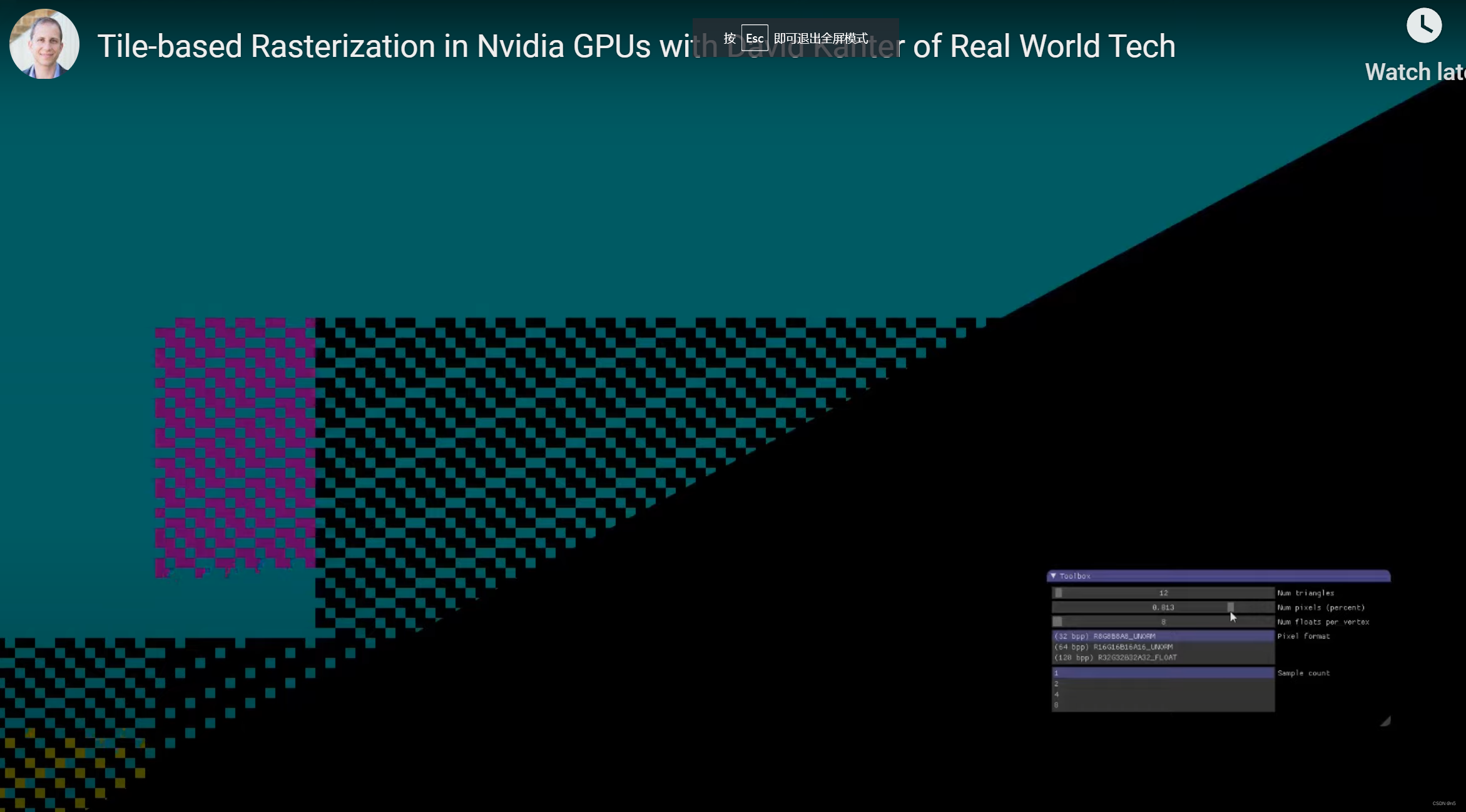Viewport: 1466px width, 812px height.
Task: Collapse the Toolbox panel via its triangle
Action: pos(1054,576)
